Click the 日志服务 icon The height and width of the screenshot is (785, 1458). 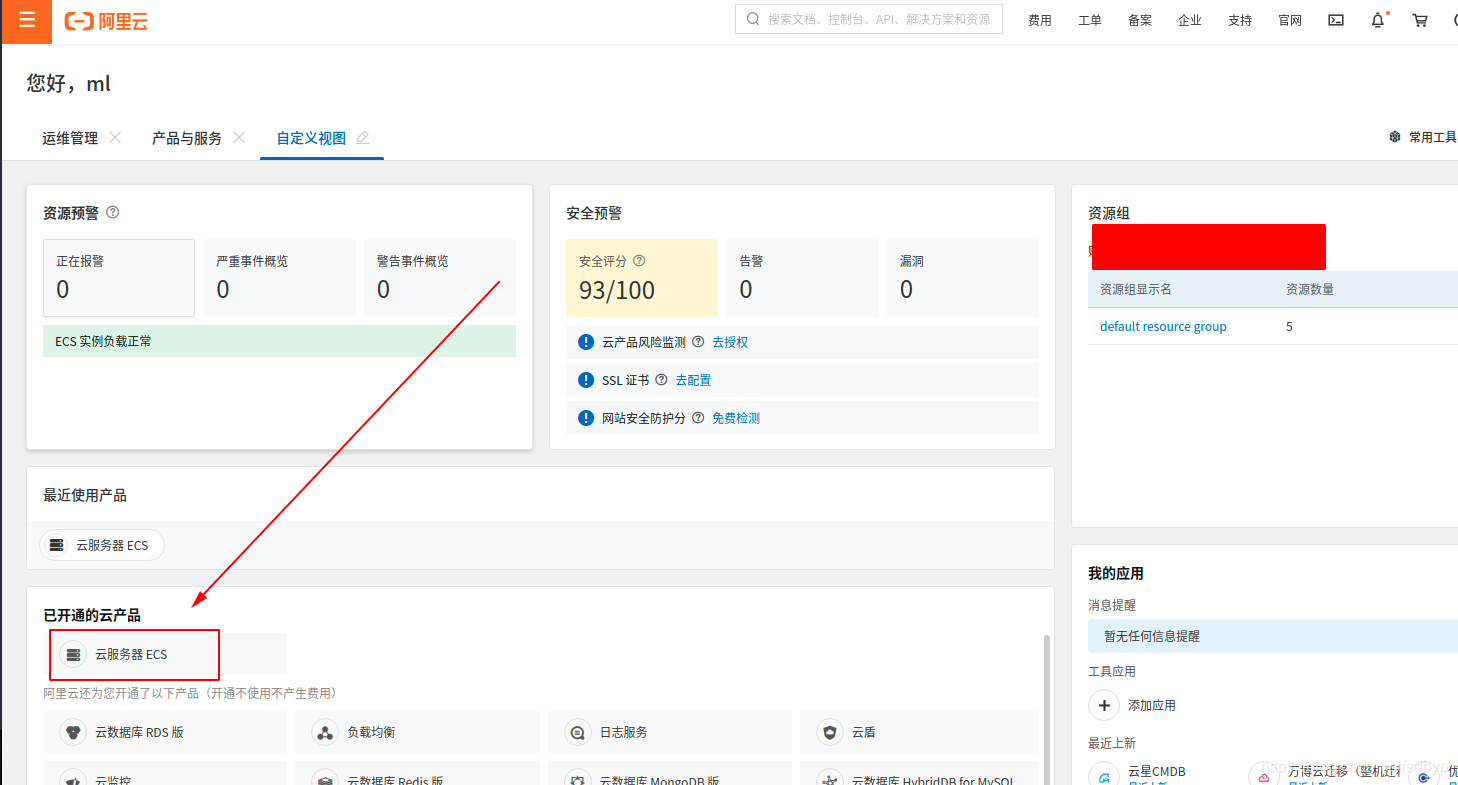(578, 732)
